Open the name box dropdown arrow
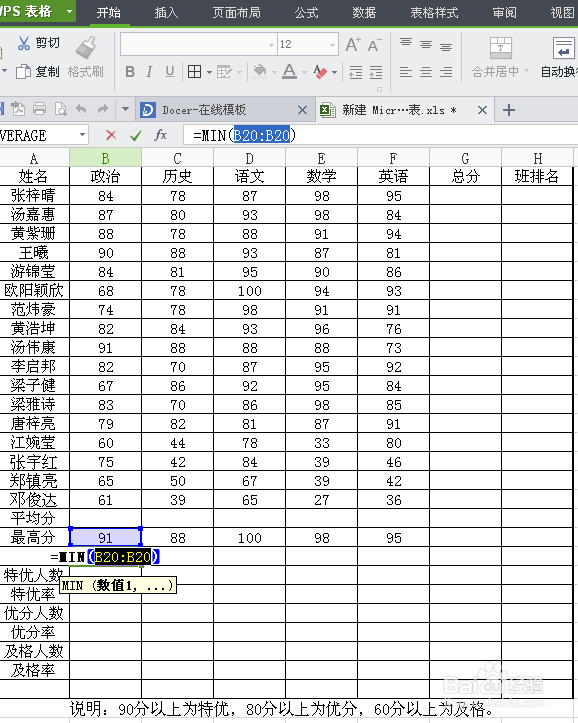The width and height of the screenshot is (578, 723). tap(82, 135)
